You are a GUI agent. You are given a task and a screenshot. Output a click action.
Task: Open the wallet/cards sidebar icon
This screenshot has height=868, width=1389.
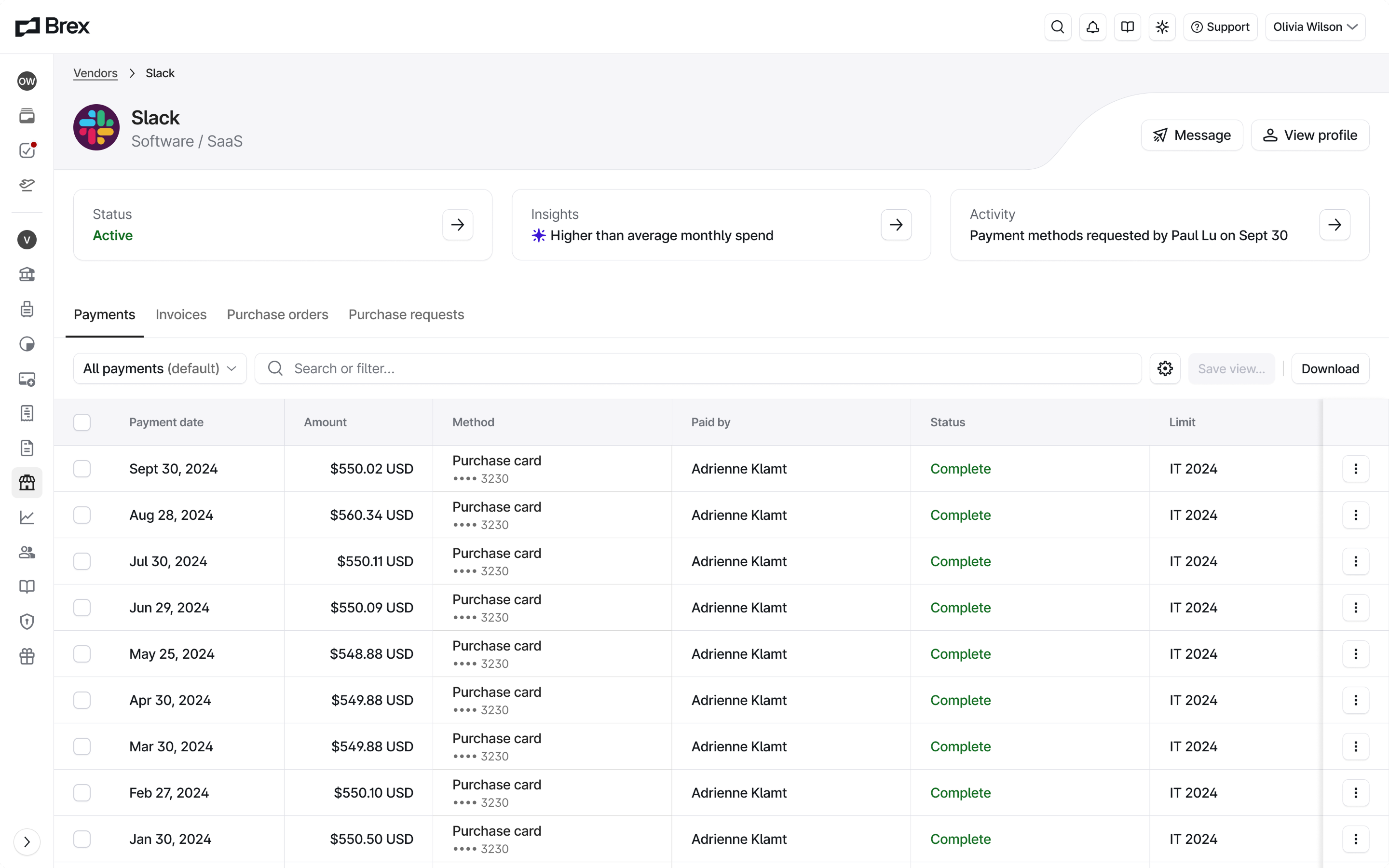coord(27,116)
